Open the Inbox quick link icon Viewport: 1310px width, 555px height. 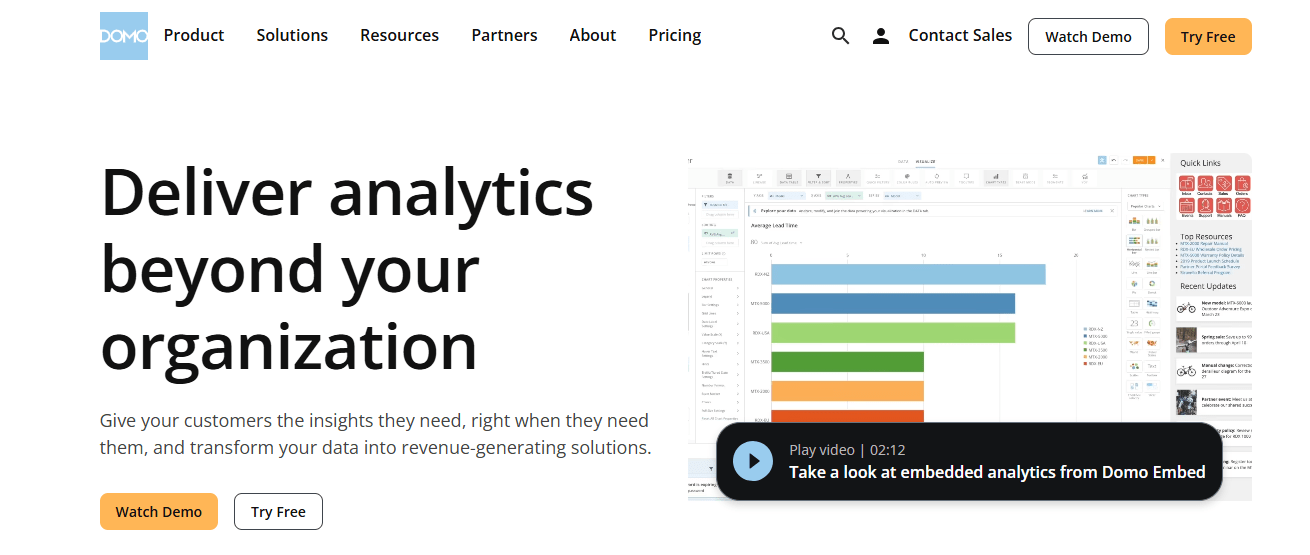point(1187,184)
